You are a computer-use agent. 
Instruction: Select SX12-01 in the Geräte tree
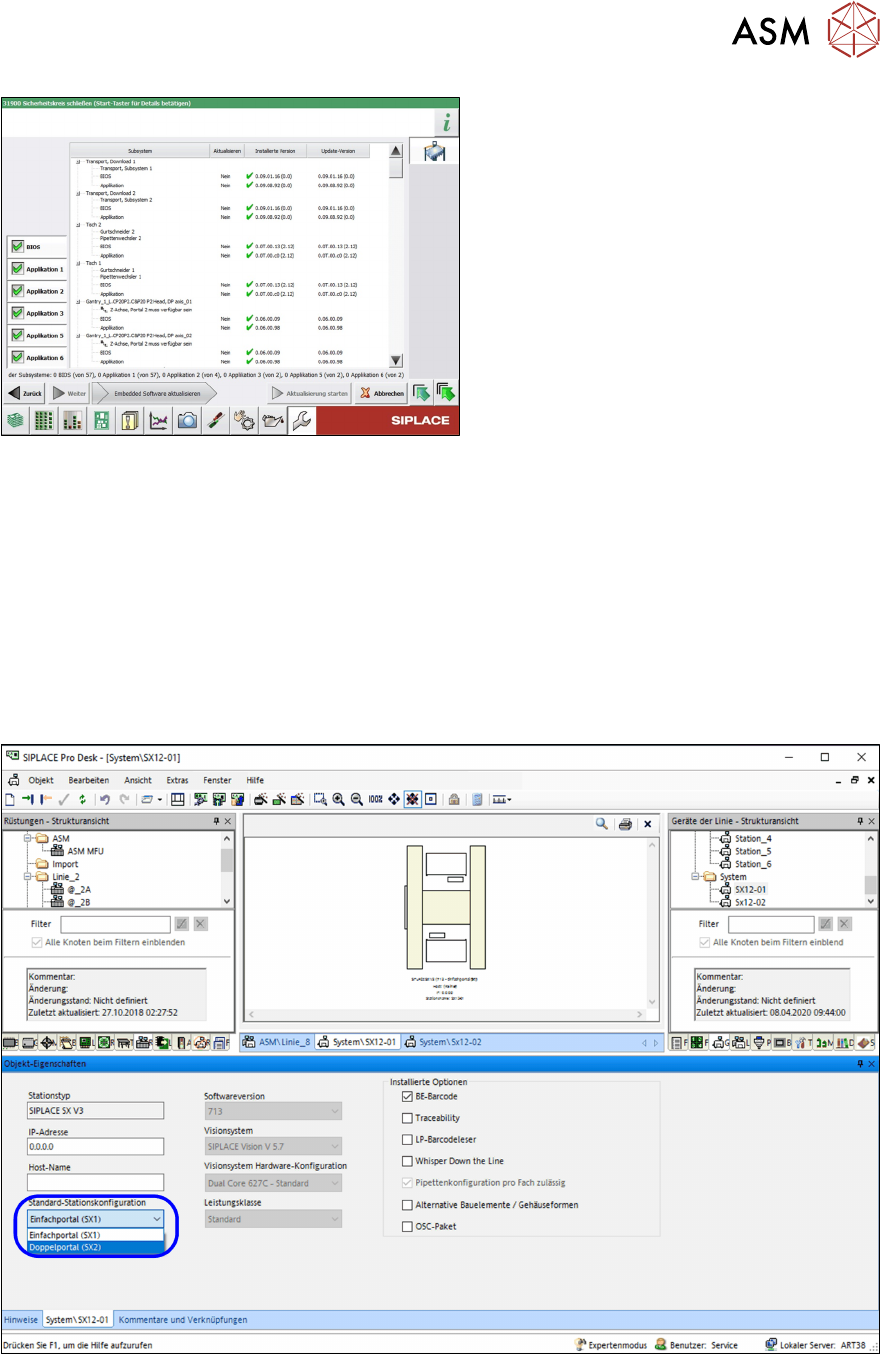coord(749,888)
